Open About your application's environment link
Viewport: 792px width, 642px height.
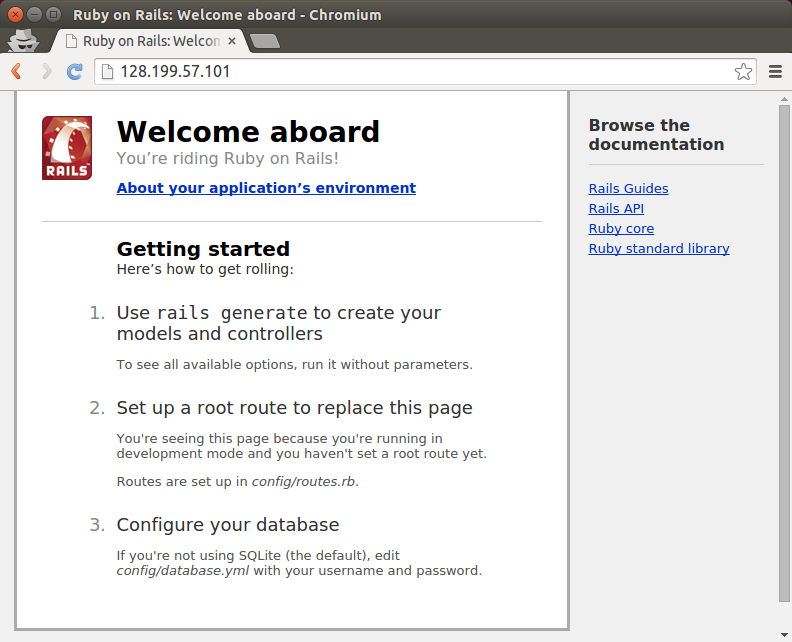(266, 188)
